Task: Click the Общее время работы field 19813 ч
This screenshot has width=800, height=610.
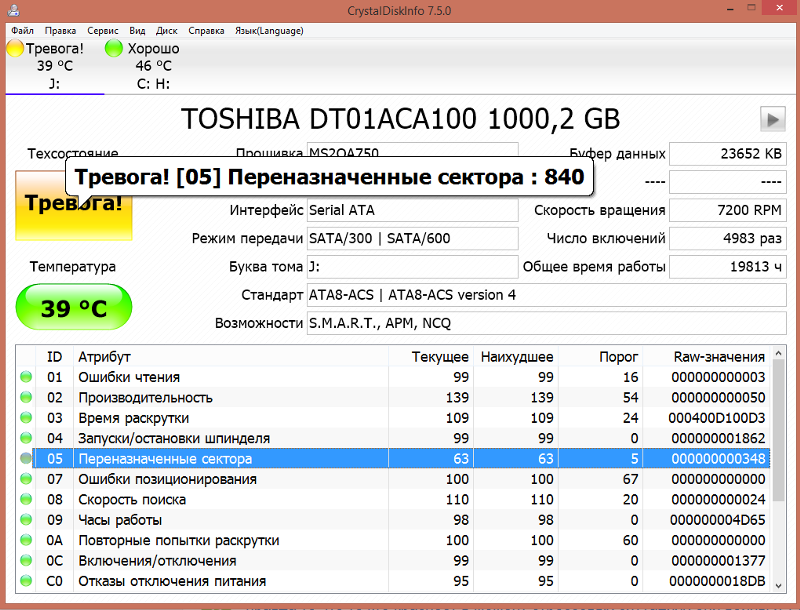Action: 728,266
